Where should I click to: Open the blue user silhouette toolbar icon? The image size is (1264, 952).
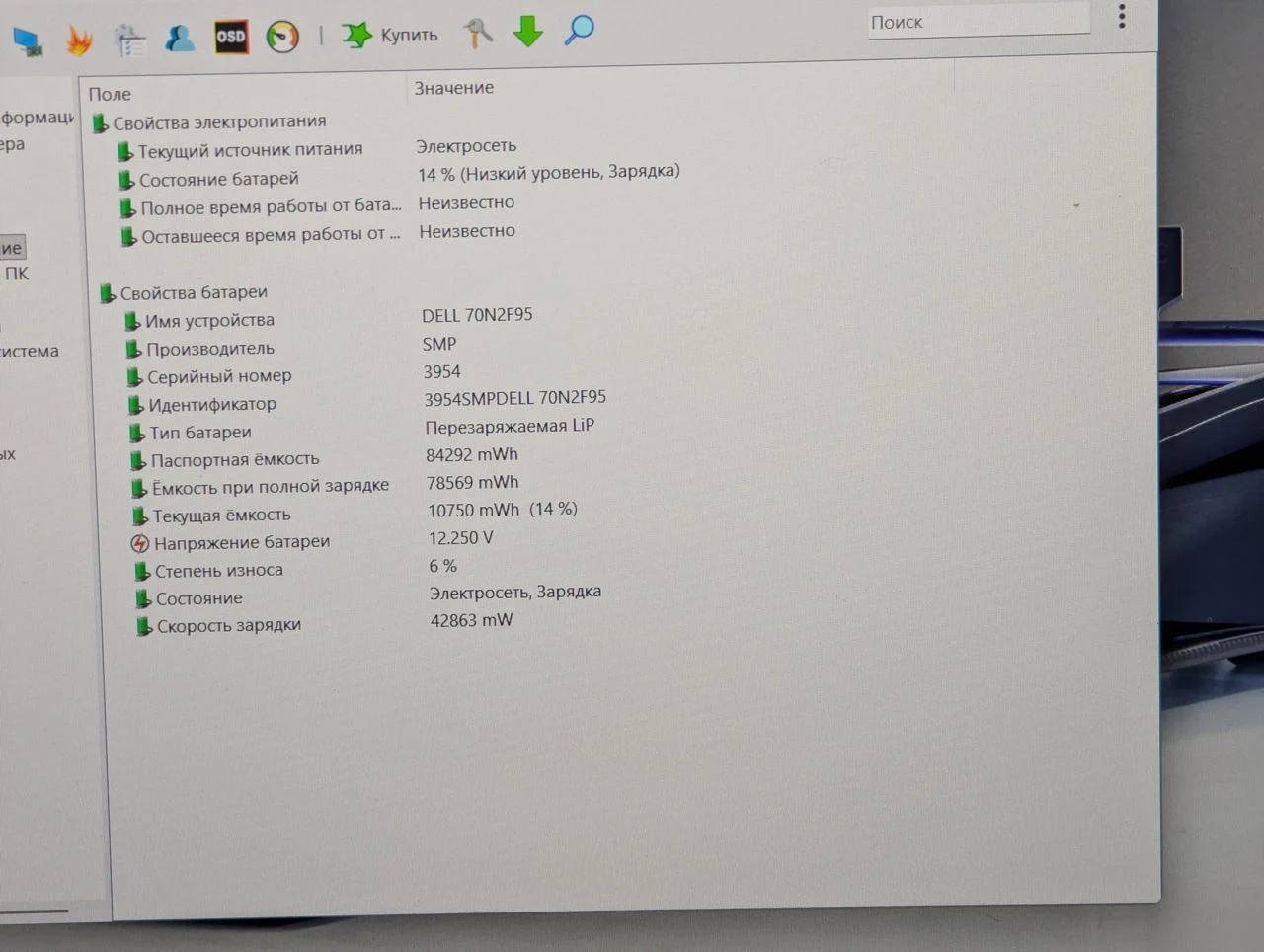pos(180,39)
